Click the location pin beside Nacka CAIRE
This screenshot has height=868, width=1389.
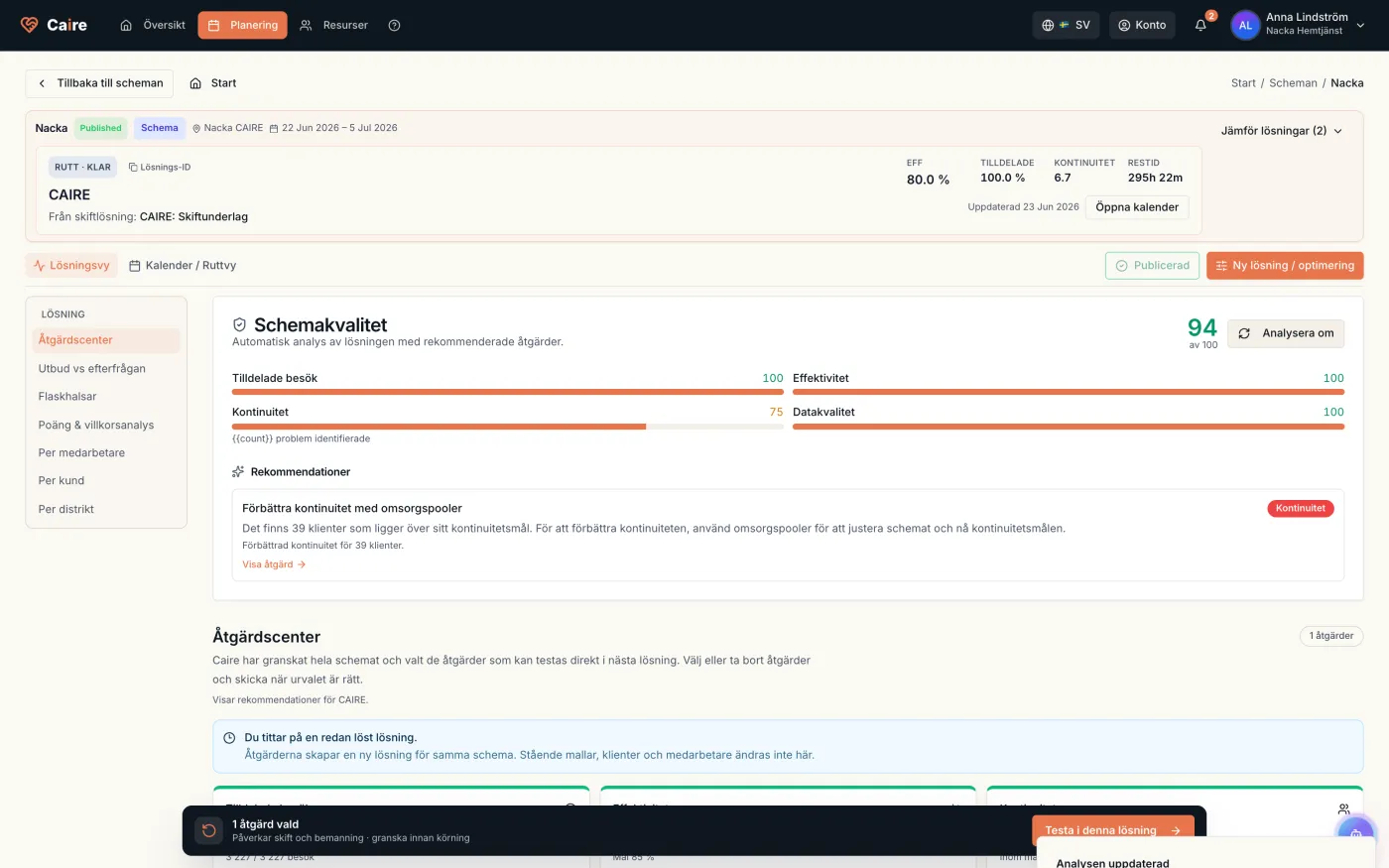(x=196, y=128)
